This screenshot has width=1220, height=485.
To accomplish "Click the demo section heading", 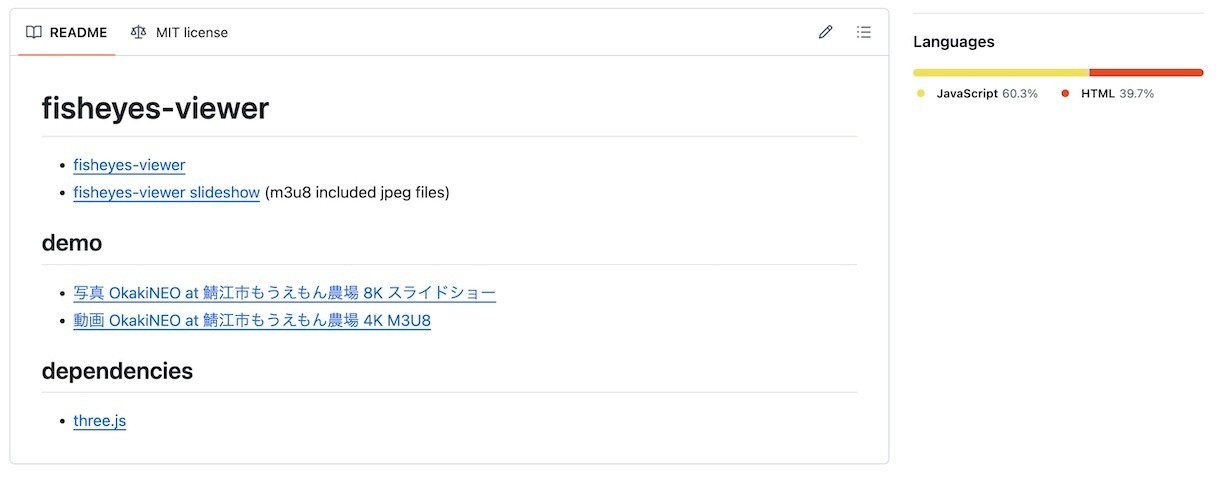I will click(72, 243).
